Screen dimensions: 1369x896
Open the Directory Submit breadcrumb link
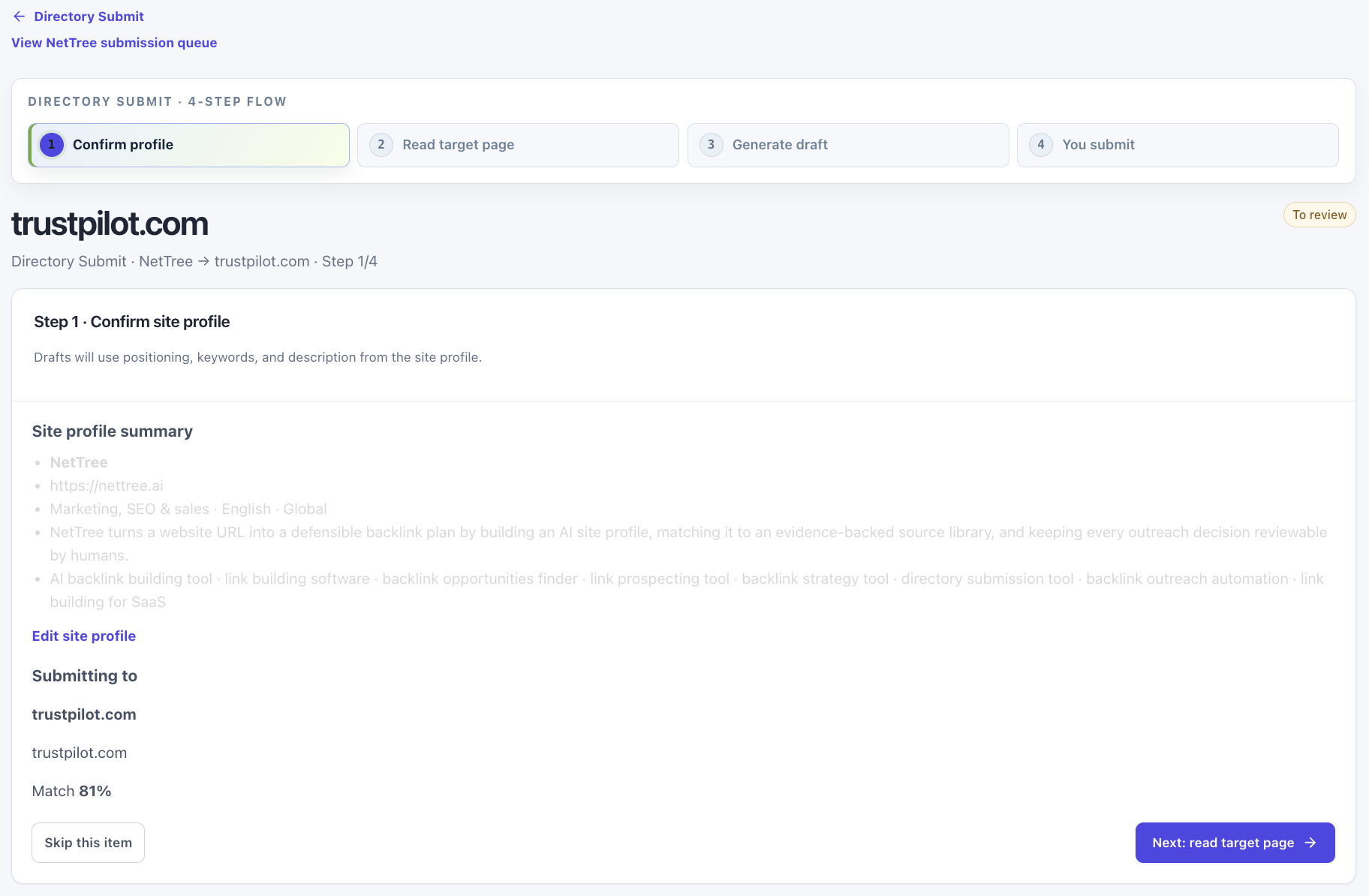(x=89, y=17)
